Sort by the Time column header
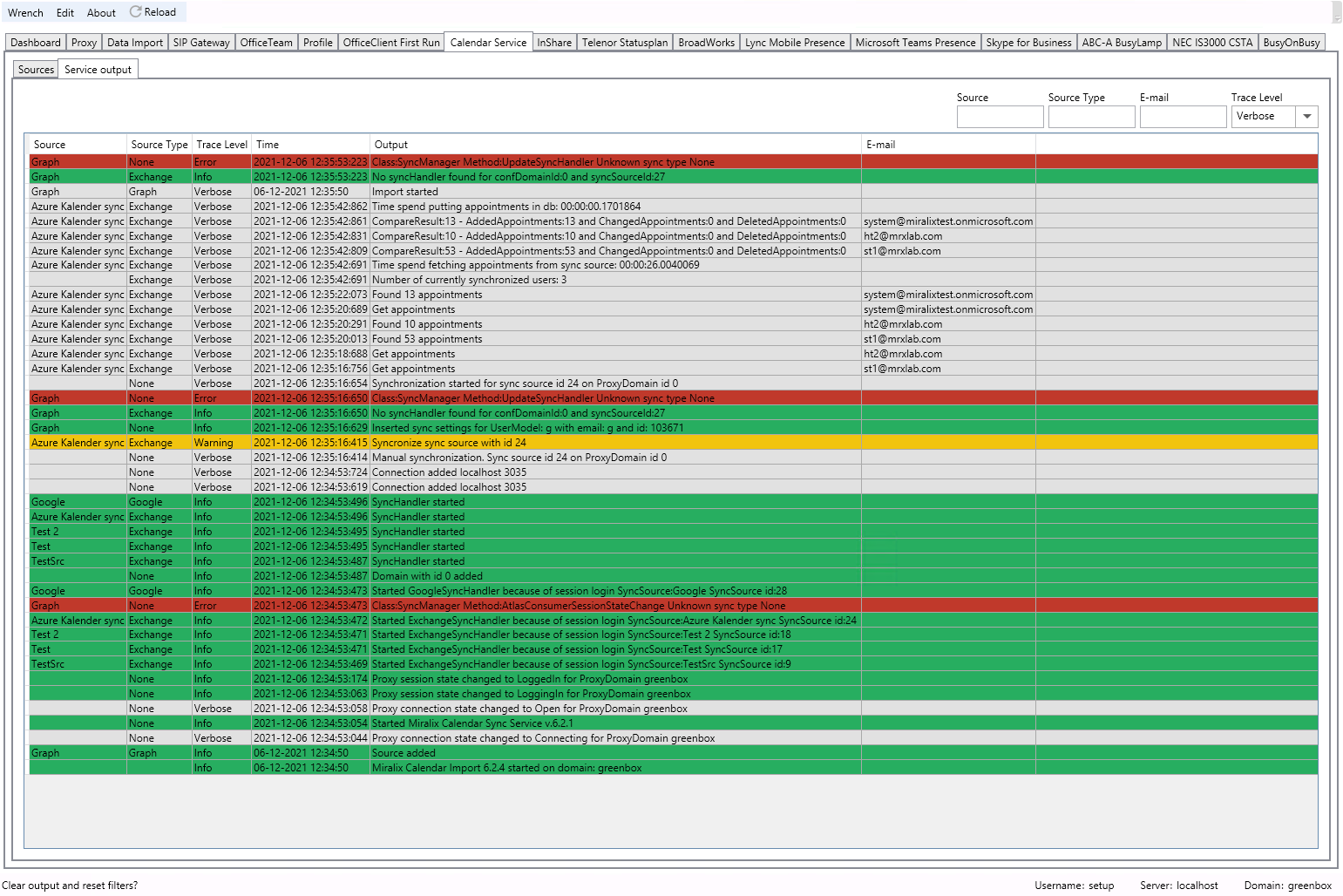The width and height of the screenshot is (1343, 896). pyautogui.click(x=311, y=145)
